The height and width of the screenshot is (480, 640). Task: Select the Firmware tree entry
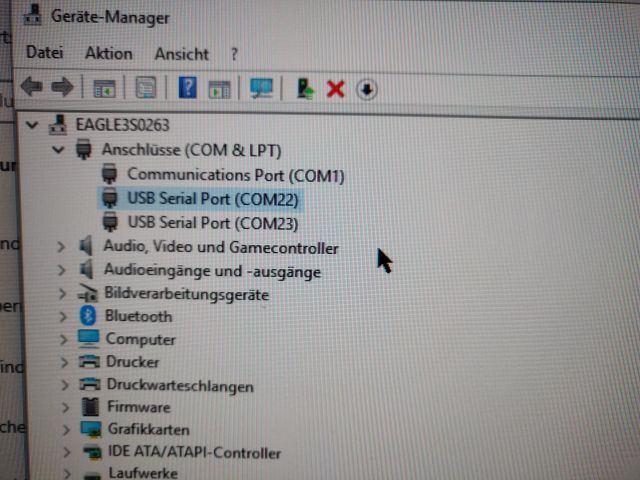click(139, 407)
